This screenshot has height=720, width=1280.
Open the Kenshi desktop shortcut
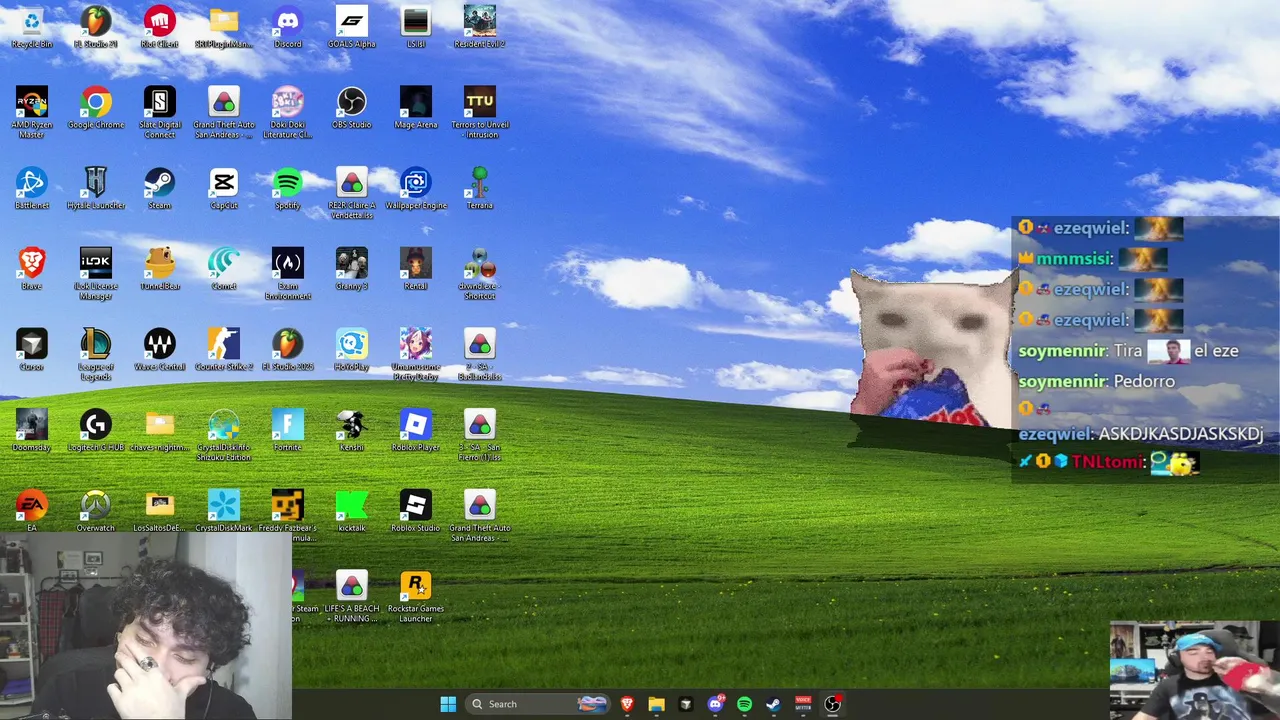[x=351, y=431]
